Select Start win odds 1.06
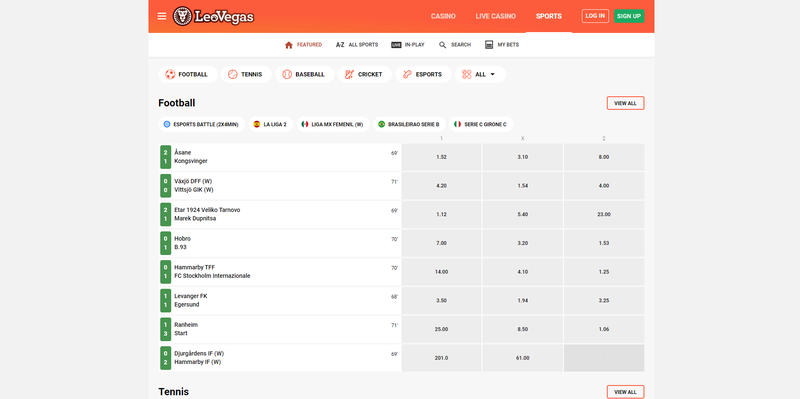This screenshot has width=800, height=399. point(604,329)
